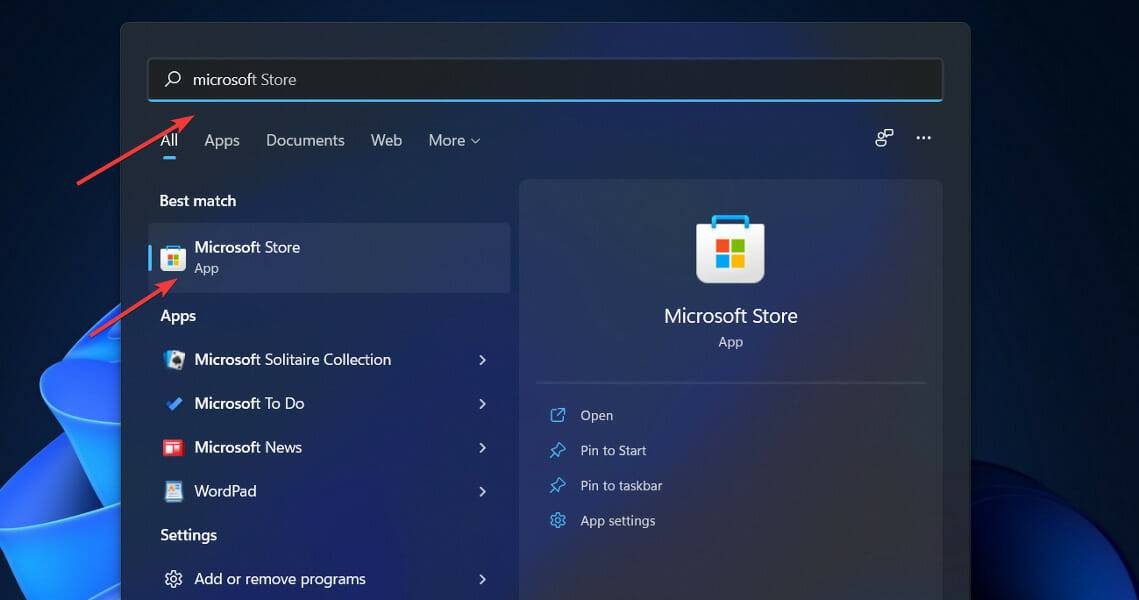The width and height of the screenshot is (1139, 600).
Task: Open the Documents search tab
Action: click(305, 140)
